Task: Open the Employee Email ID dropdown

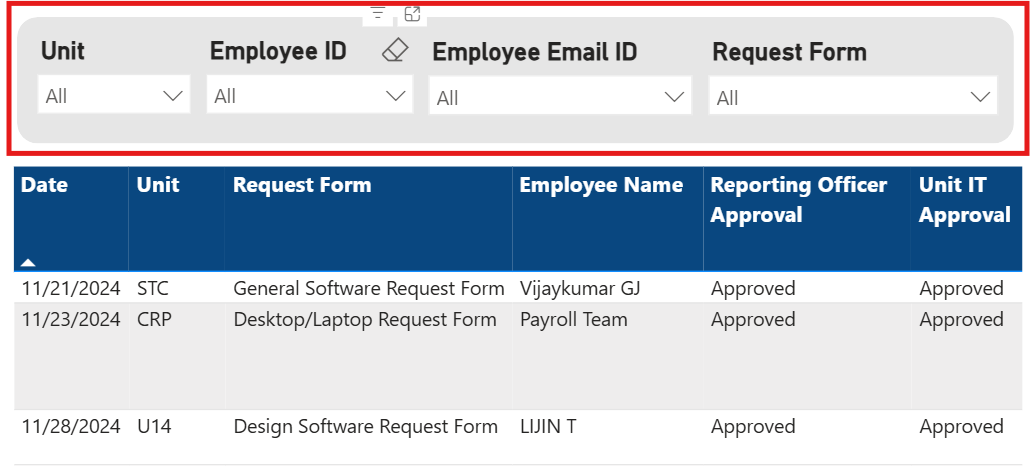Action: pos(560,97)
